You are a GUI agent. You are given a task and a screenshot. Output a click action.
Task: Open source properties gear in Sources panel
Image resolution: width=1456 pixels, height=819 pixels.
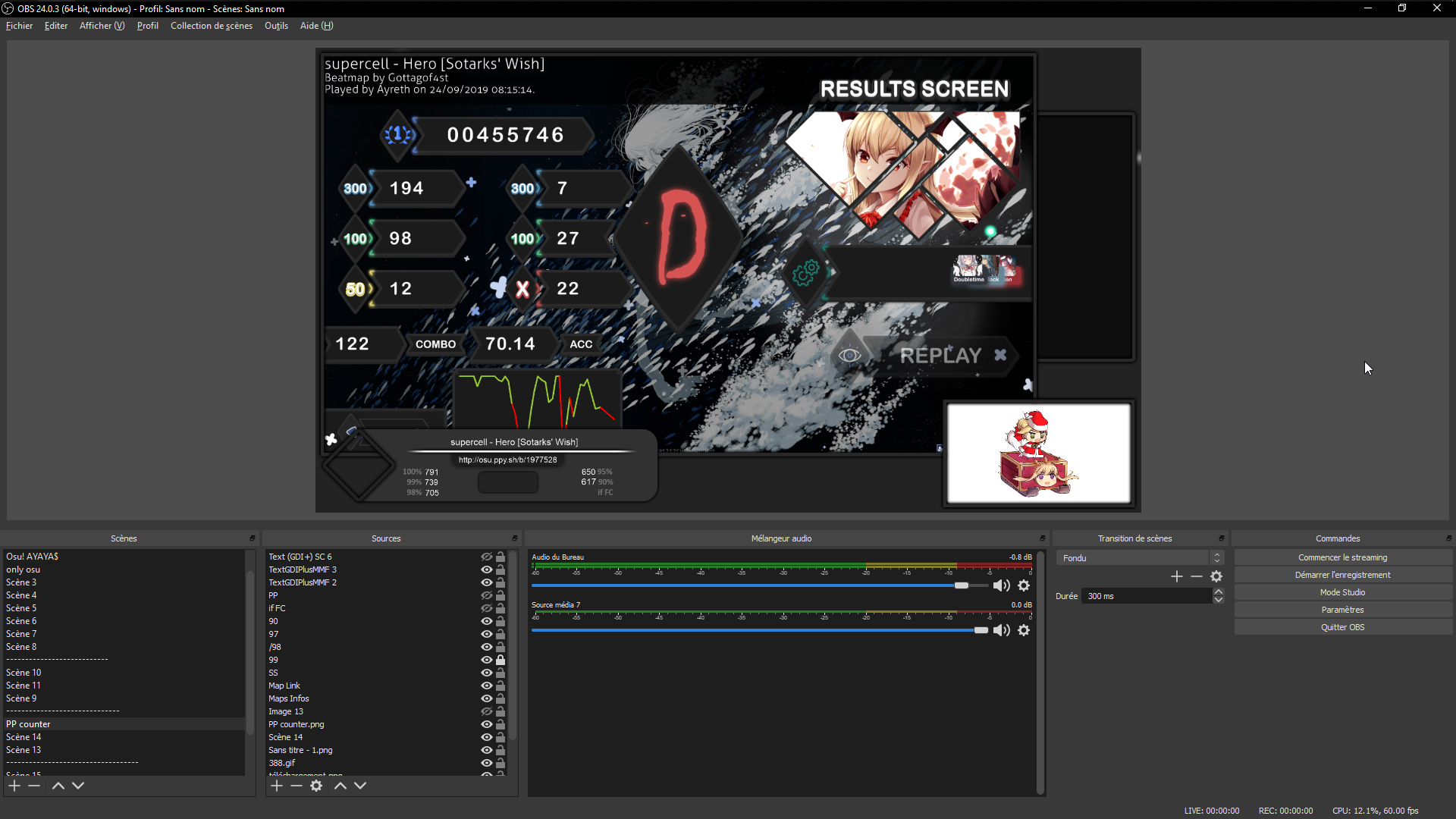(316, 786)
